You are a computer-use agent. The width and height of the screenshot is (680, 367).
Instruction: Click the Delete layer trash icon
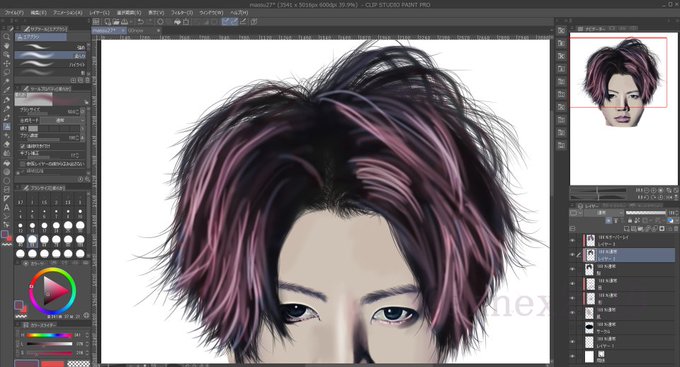click(676, 229)
